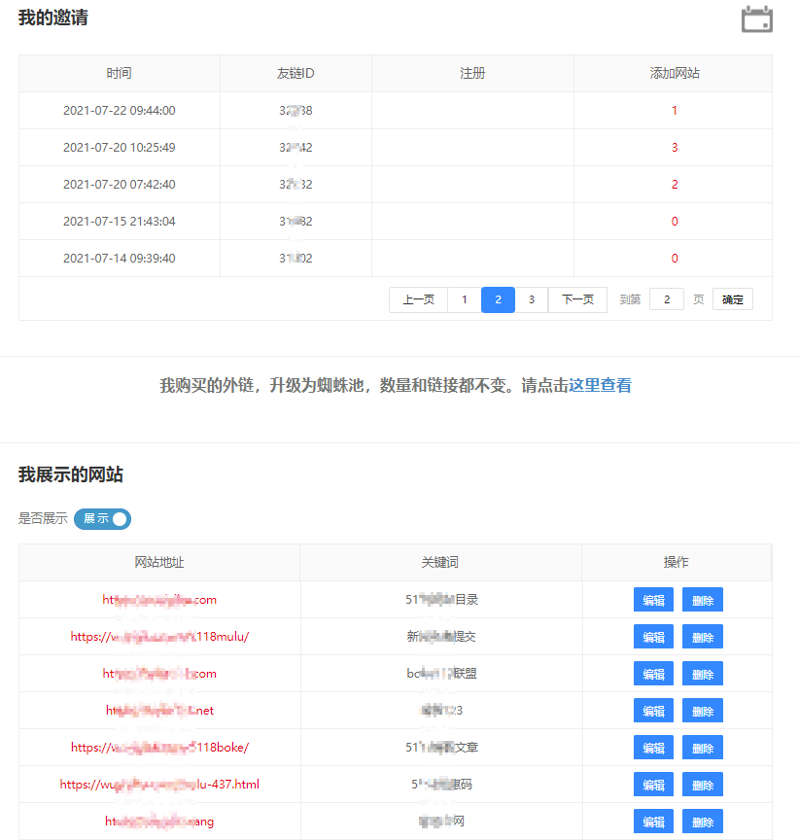Edit the first website row ending in .com
The width and height of the screenshot is (799, 840).
(x=654, y=600)
